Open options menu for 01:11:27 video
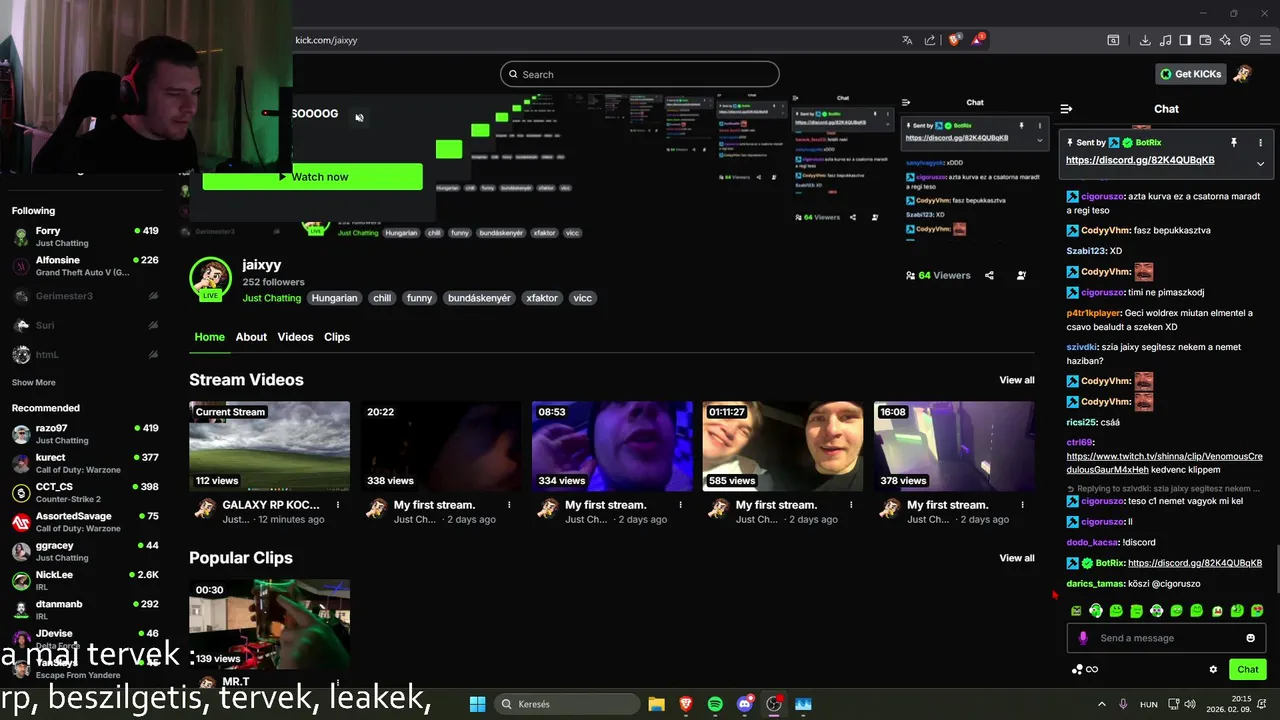 851,505
